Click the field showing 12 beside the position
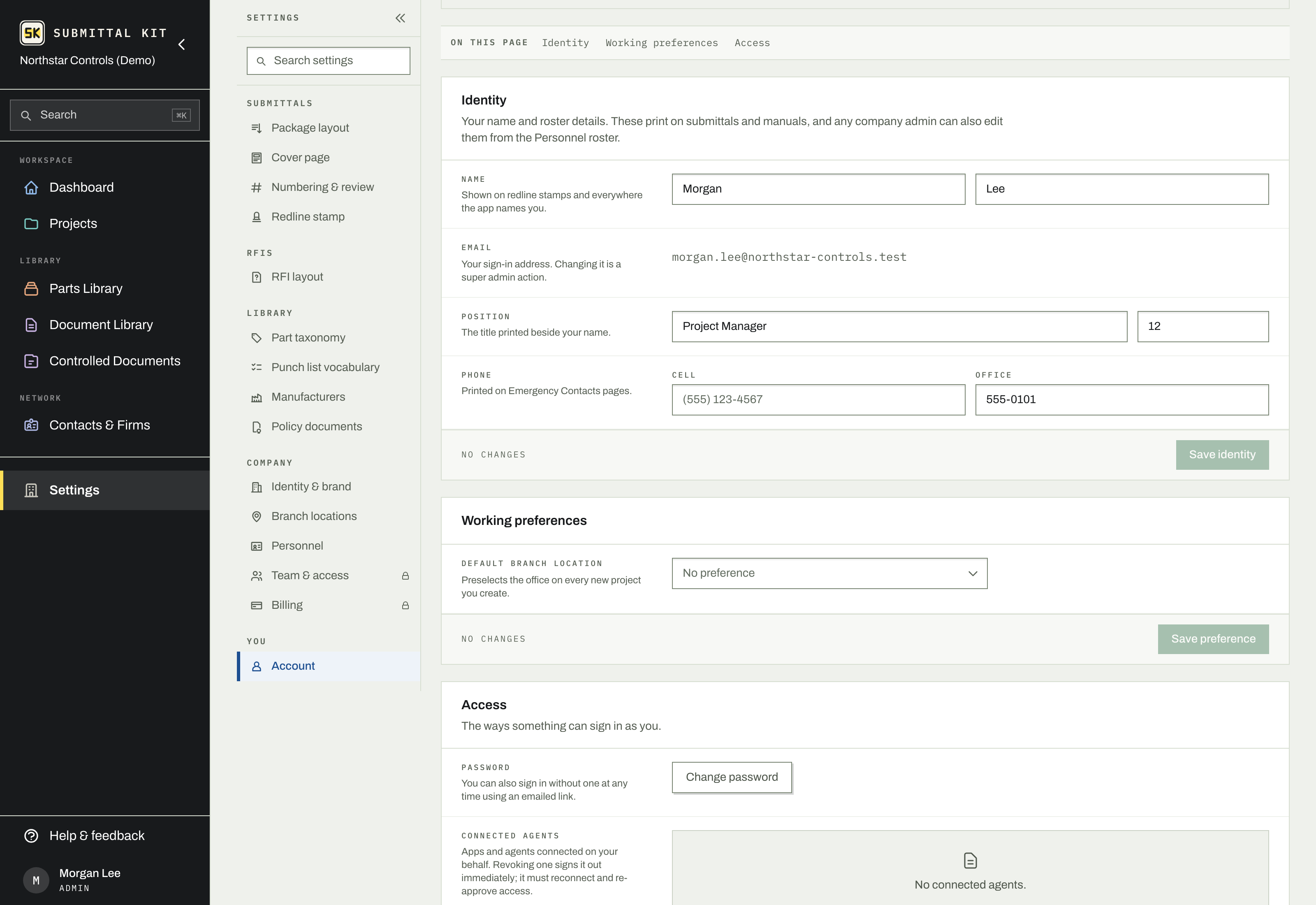The width and height of the screenshot is (1316, 905). pyautogui.click(x=1202, y=327)
